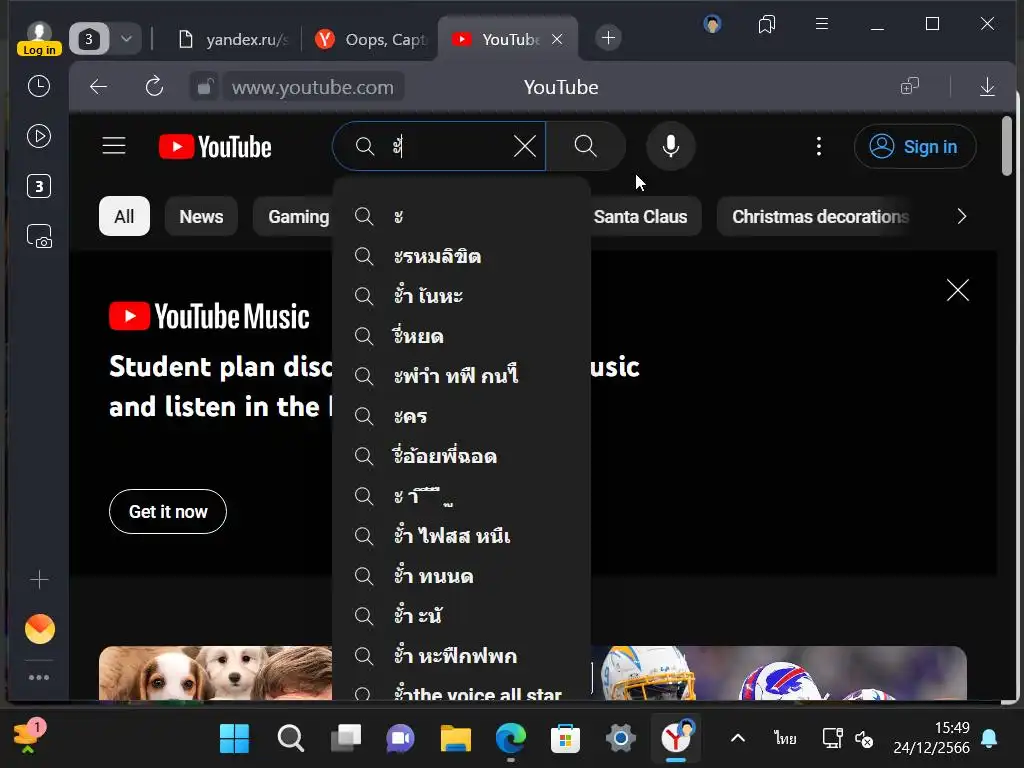
Task: Open the Chat app on taskbar
Action: pos(401,739)
